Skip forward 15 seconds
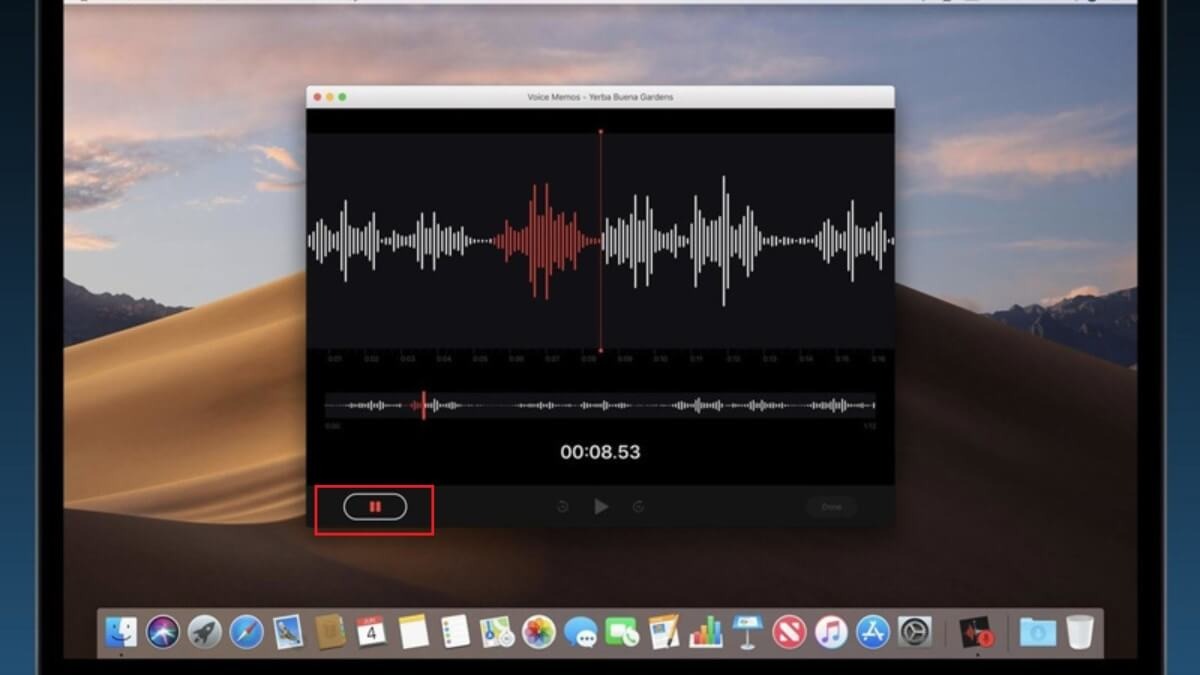This screenshot has height=675, width=1200. click(x=638, y=507)
